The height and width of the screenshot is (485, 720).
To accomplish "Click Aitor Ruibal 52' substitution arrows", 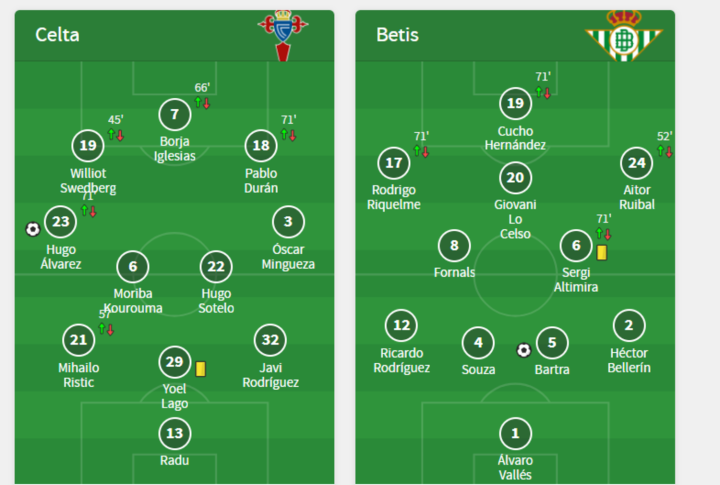I will coord(665,151).
